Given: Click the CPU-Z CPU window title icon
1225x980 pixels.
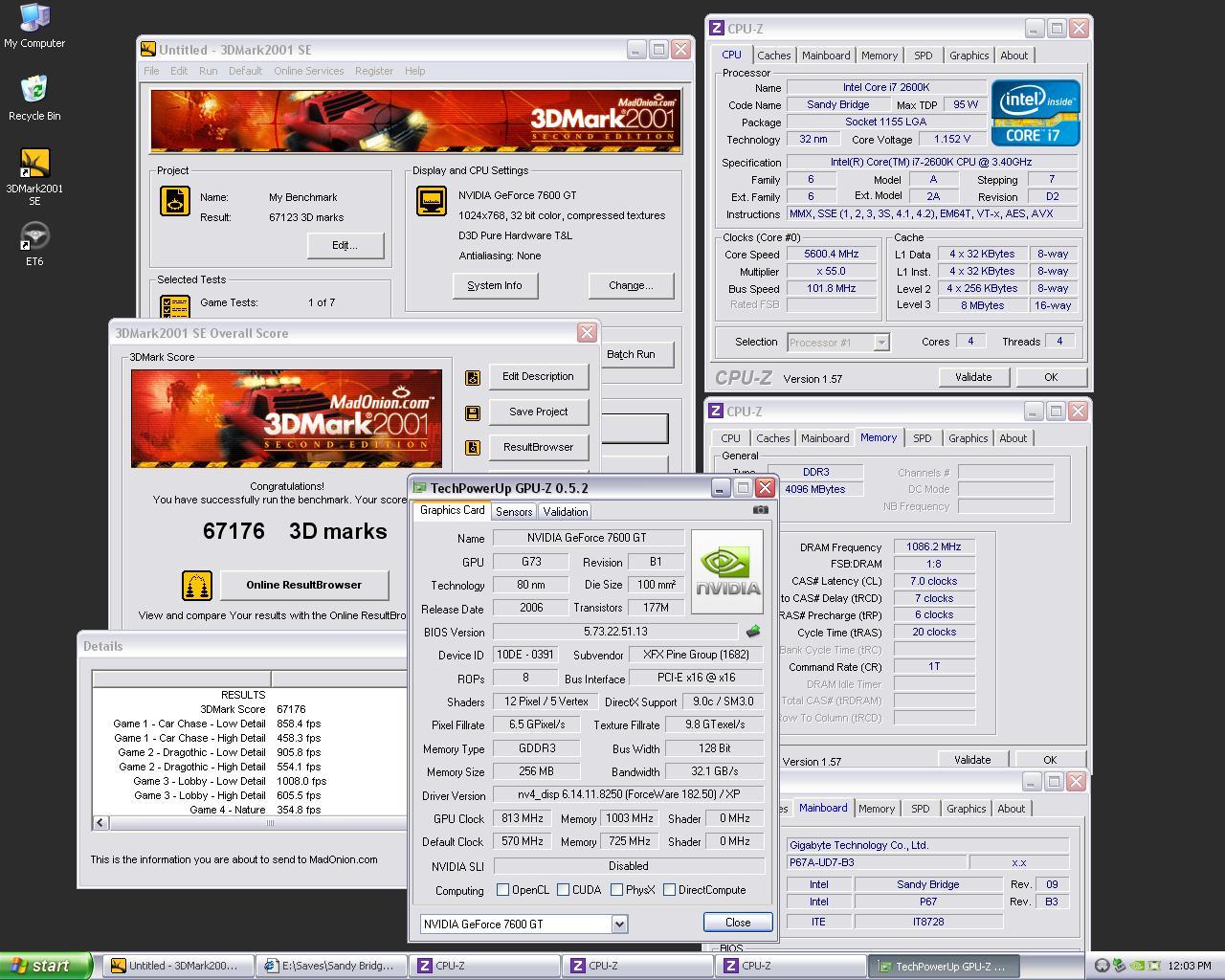Looking at the screenshot, I should pos(717,29).
